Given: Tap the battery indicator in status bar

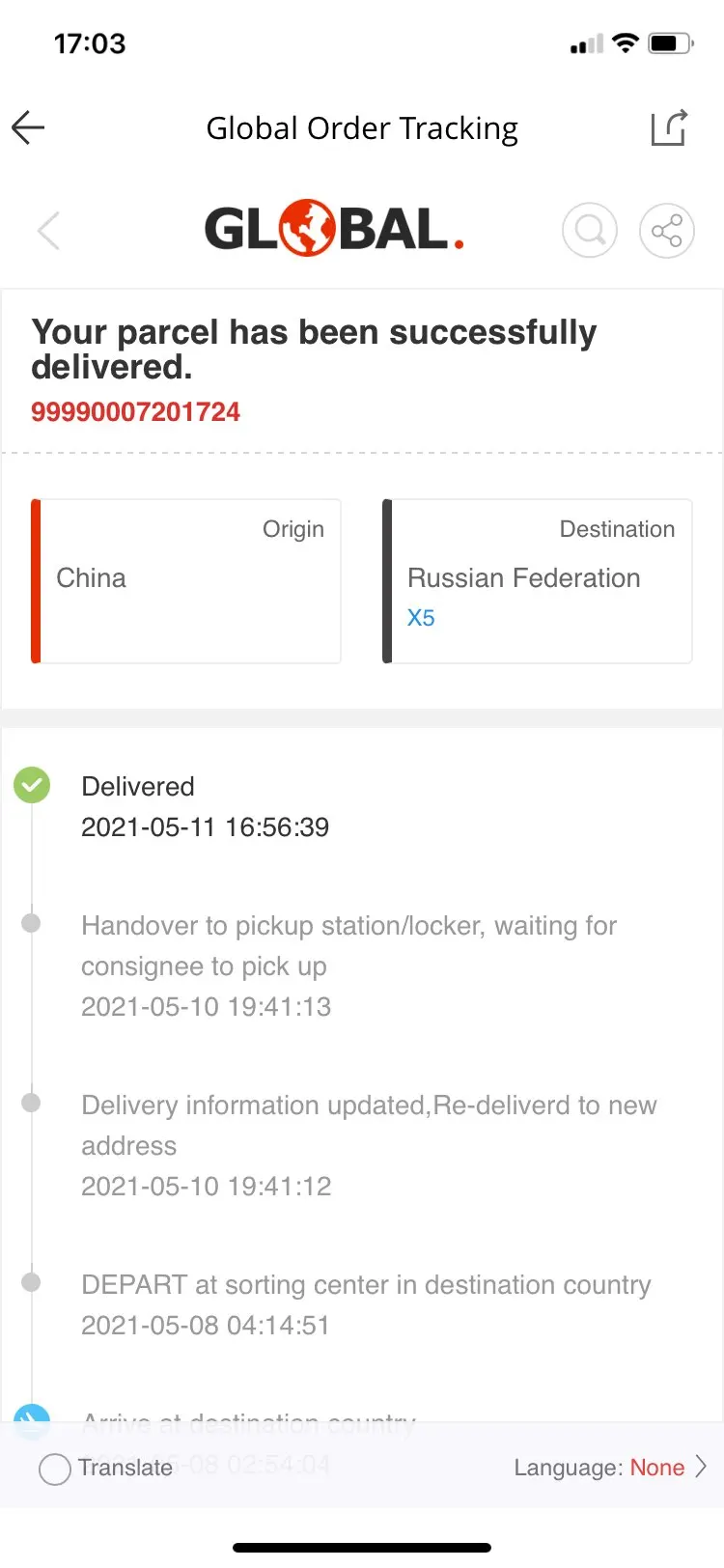Looking at the screenshot, I should (x=671, y=43).
